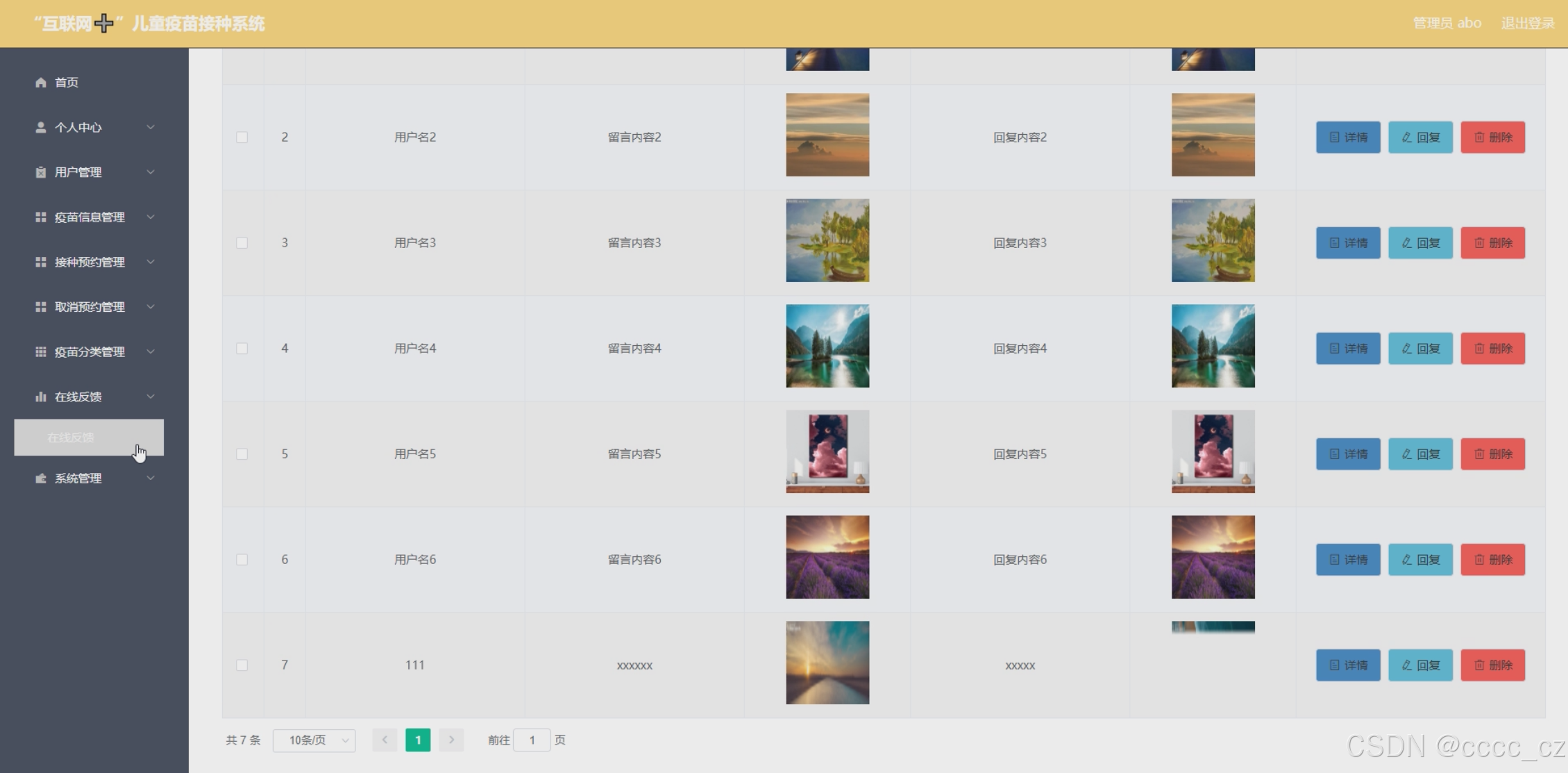Check the checkbox for row 2
The image size is (1568, 773).
point(242,138)
